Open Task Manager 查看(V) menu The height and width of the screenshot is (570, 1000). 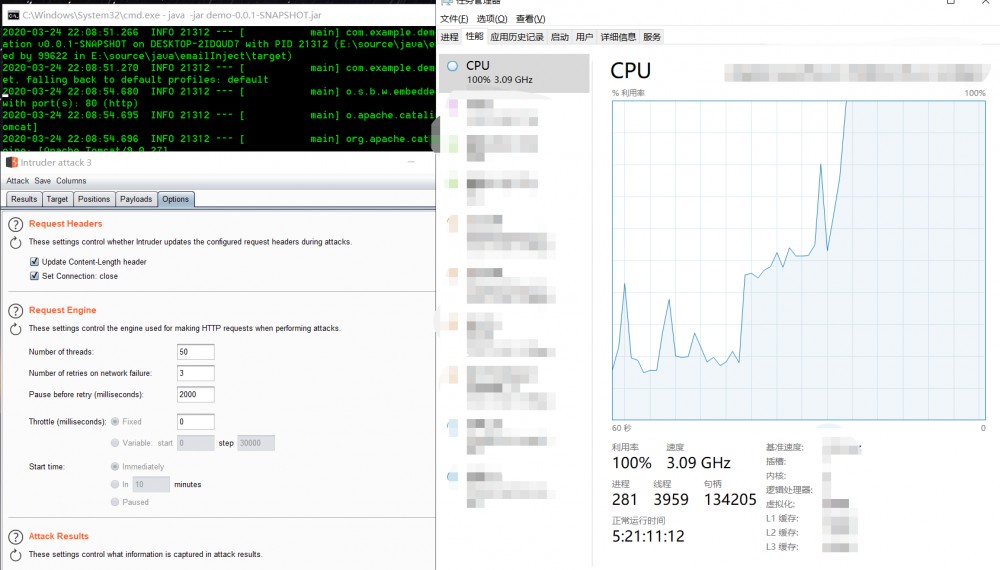(531, 18)
